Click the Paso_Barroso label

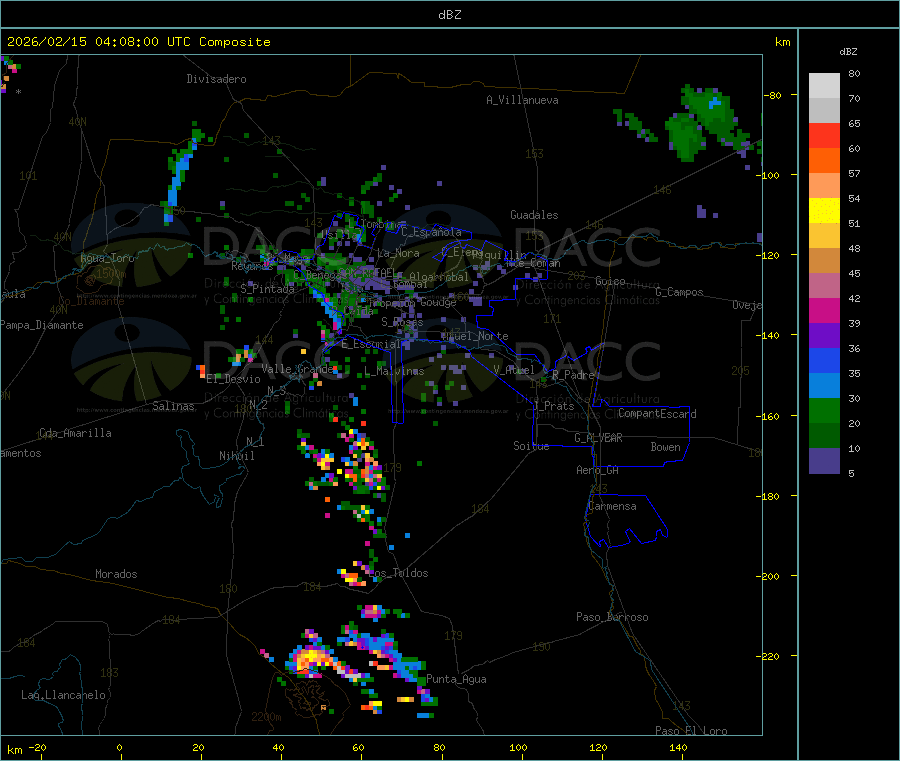(x=612, y=617)
